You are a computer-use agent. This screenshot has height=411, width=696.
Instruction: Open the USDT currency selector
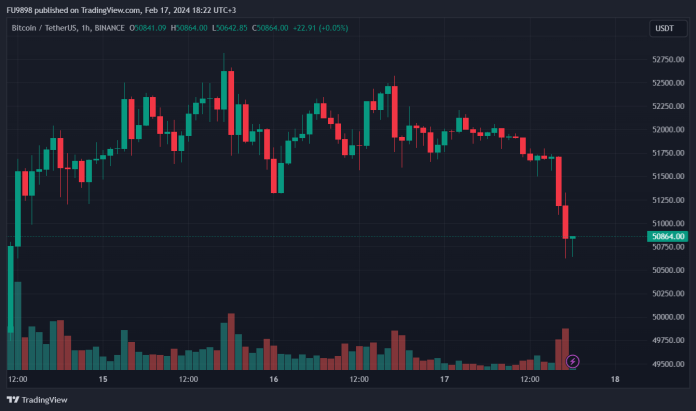pyautogui.click(x=664, y=29)
